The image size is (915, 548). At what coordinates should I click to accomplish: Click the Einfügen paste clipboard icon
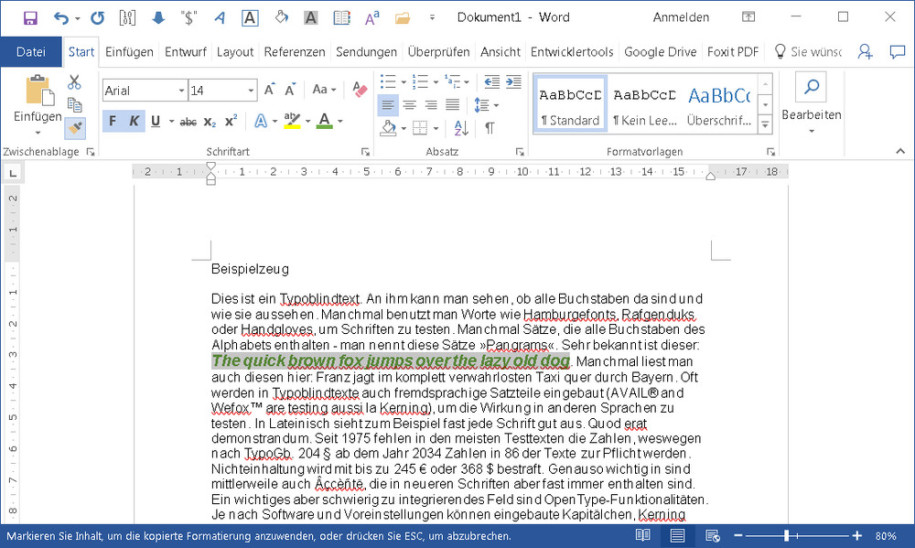pyautogui.click(x=39, y=91)
